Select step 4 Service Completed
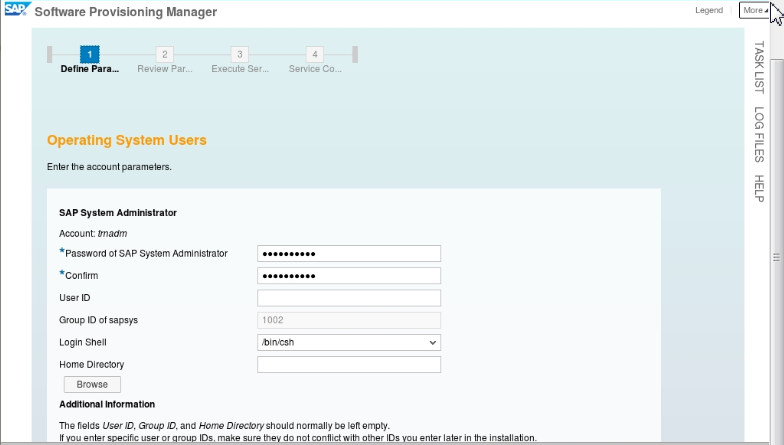784x445 pixels. pyautogui.click(x=314, y=54)
